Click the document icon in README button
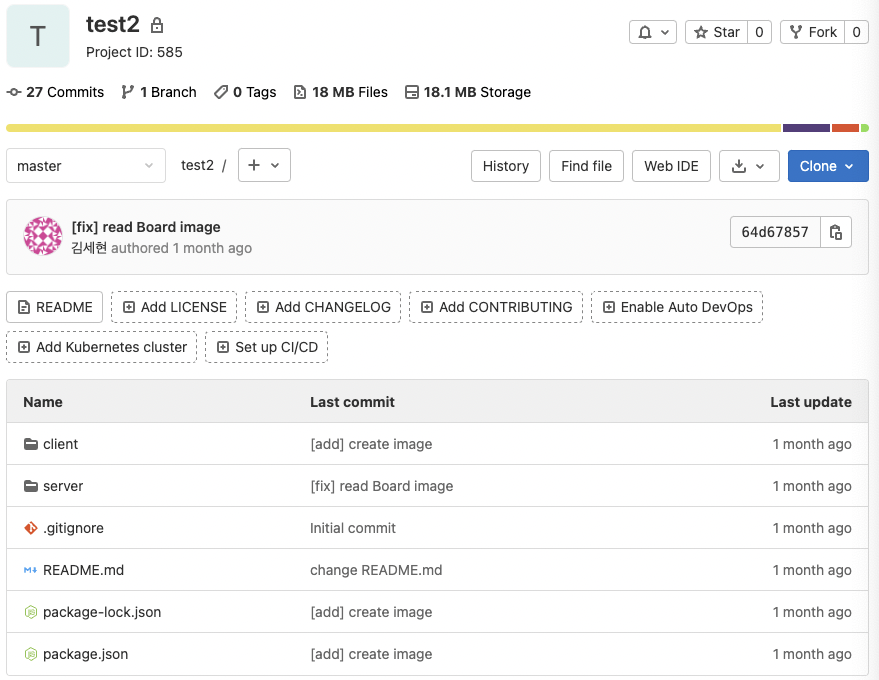879x680 pixels. point(24,307)
